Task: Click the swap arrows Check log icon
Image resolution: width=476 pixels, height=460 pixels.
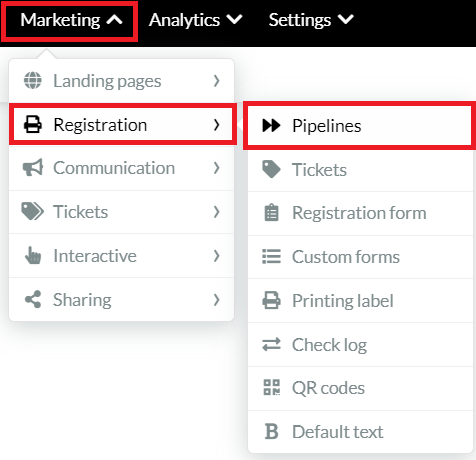Action: click(x=271, y=344)
